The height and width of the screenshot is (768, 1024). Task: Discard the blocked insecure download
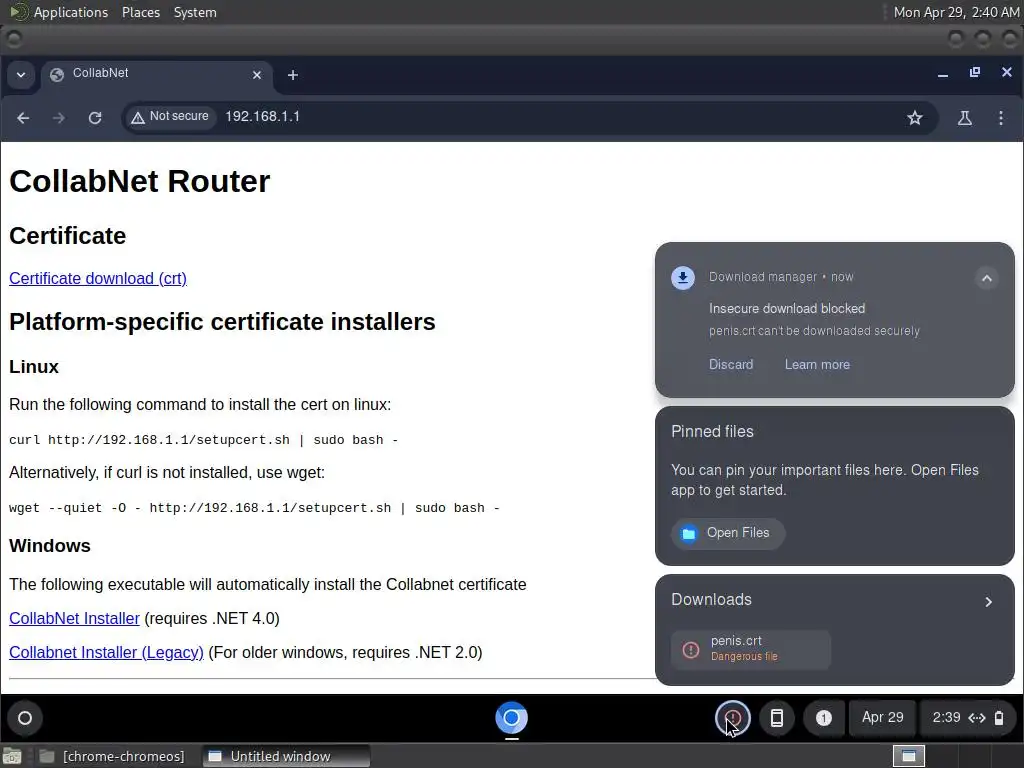click(731, 364)
